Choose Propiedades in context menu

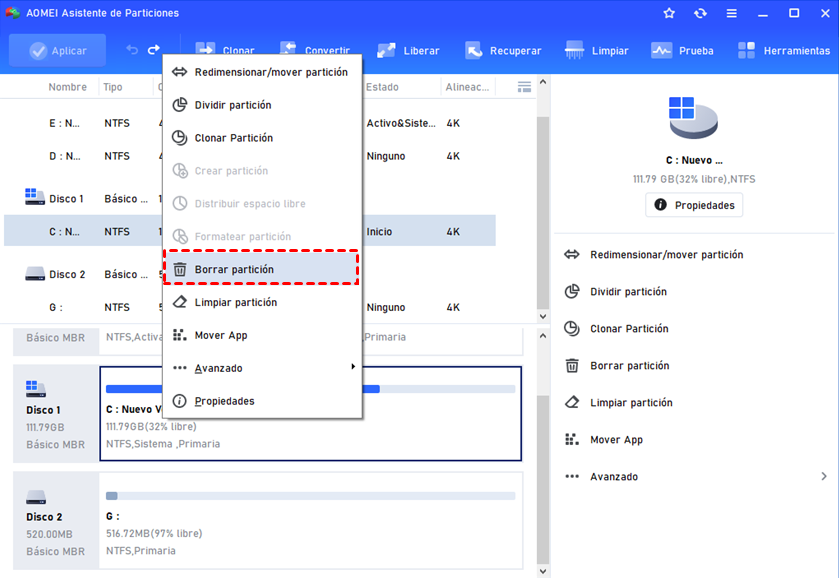click(262, 401)
